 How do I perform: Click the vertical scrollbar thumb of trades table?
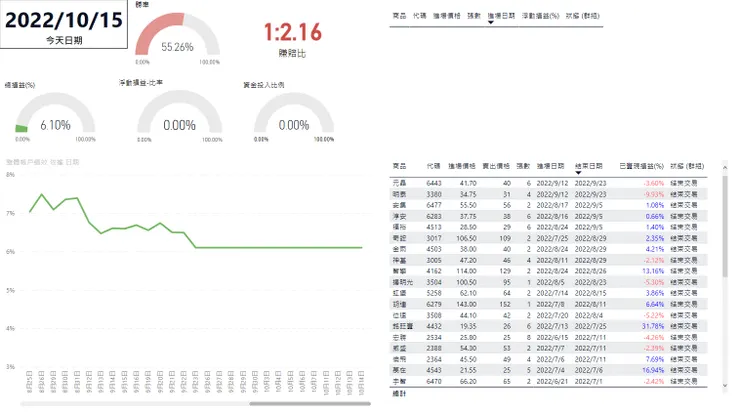tap(725, 227)
